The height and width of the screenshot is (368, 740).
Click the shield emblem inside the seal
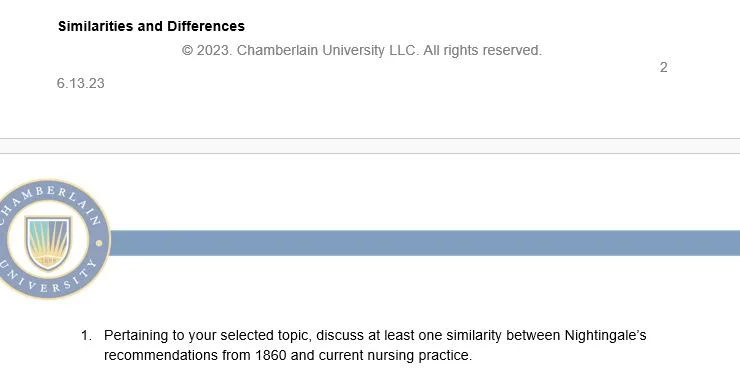pyautogui.click(x=48, y=243)
